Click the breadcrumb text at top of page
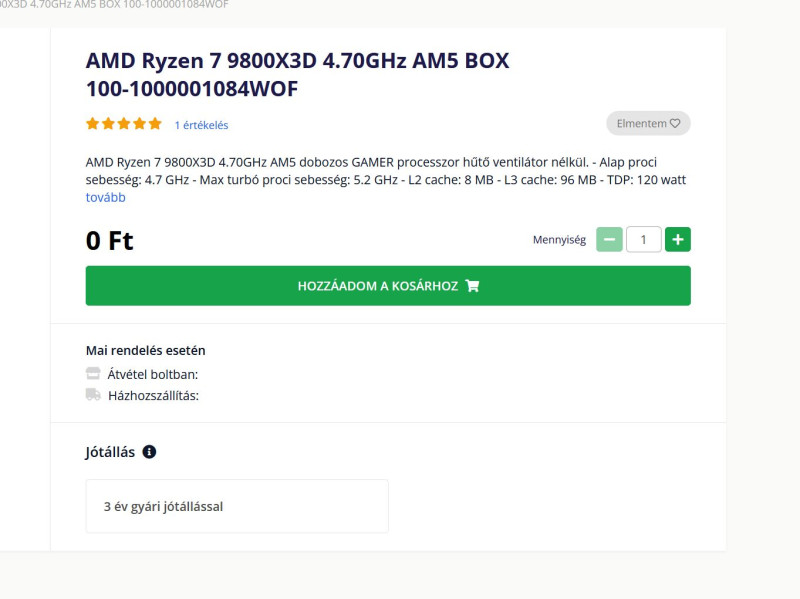 [x=114, y=5]
